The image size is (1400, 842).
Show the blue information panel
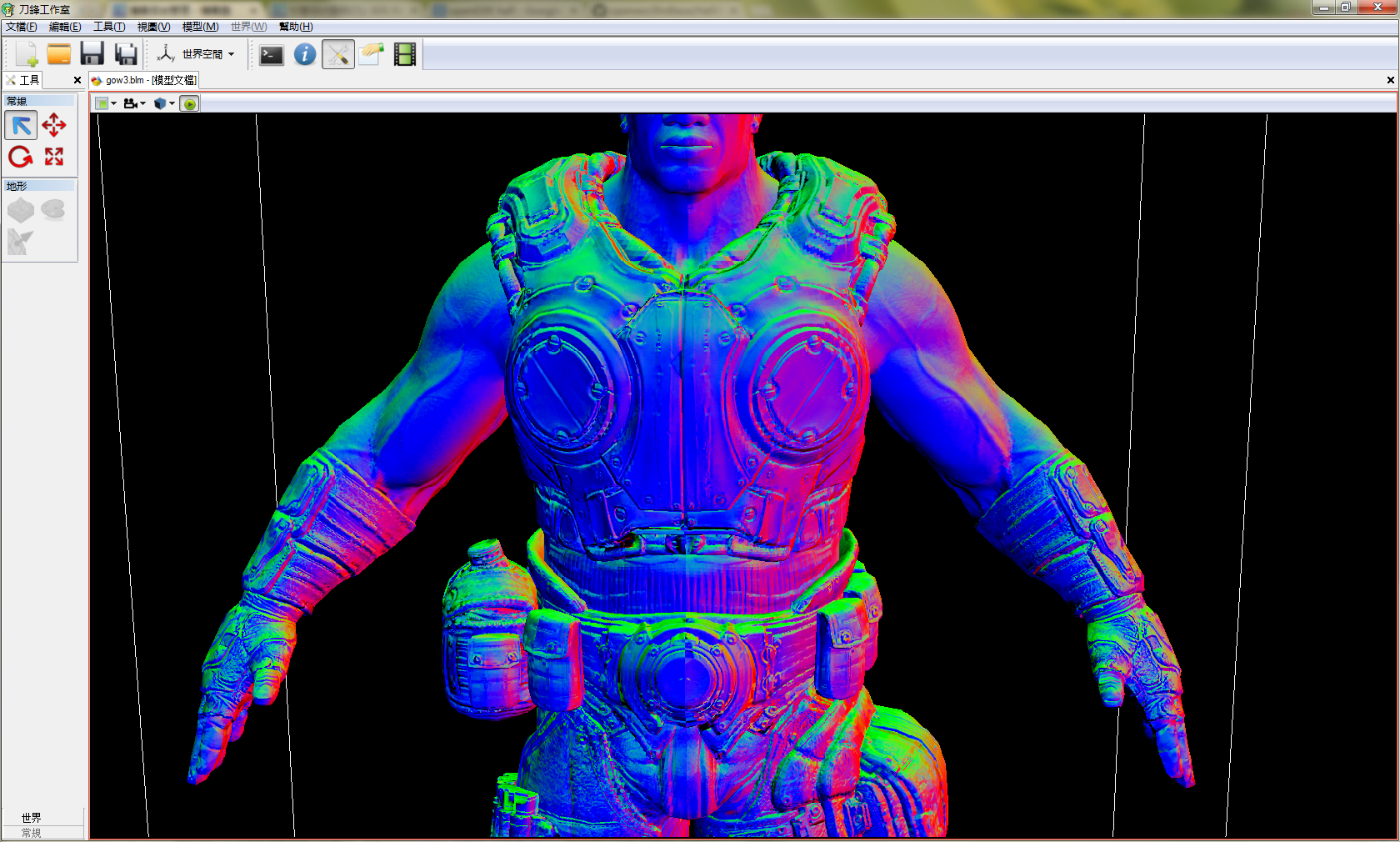point(305,55)
